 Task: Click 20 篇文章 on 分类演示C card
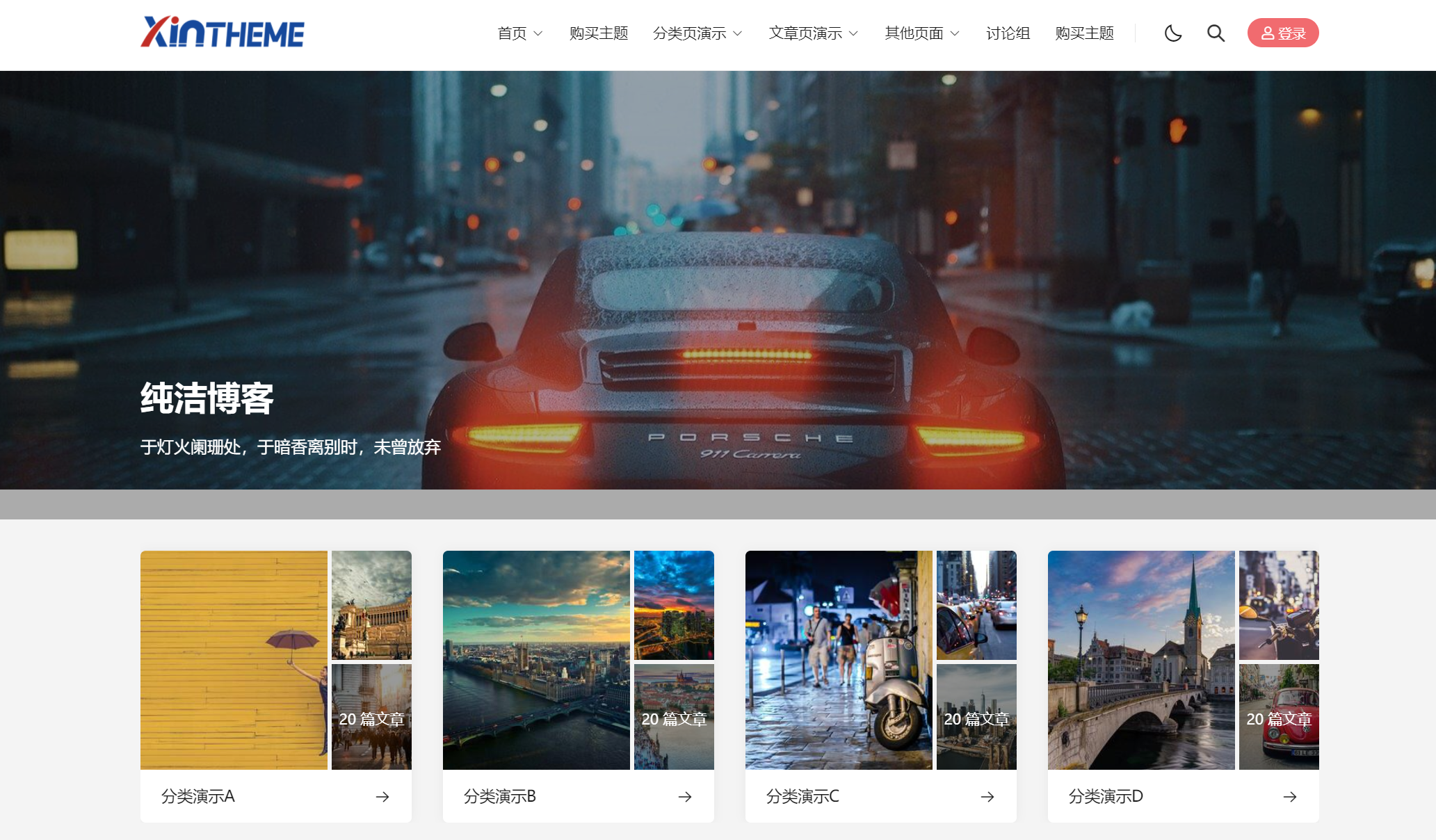click(976, 719)
